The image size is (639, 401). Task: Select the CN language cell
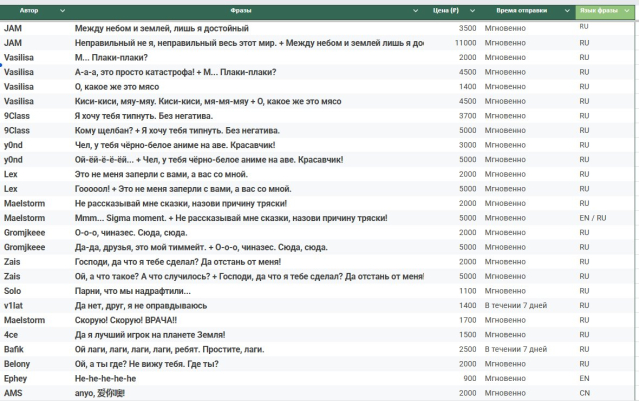coord(584,393)
